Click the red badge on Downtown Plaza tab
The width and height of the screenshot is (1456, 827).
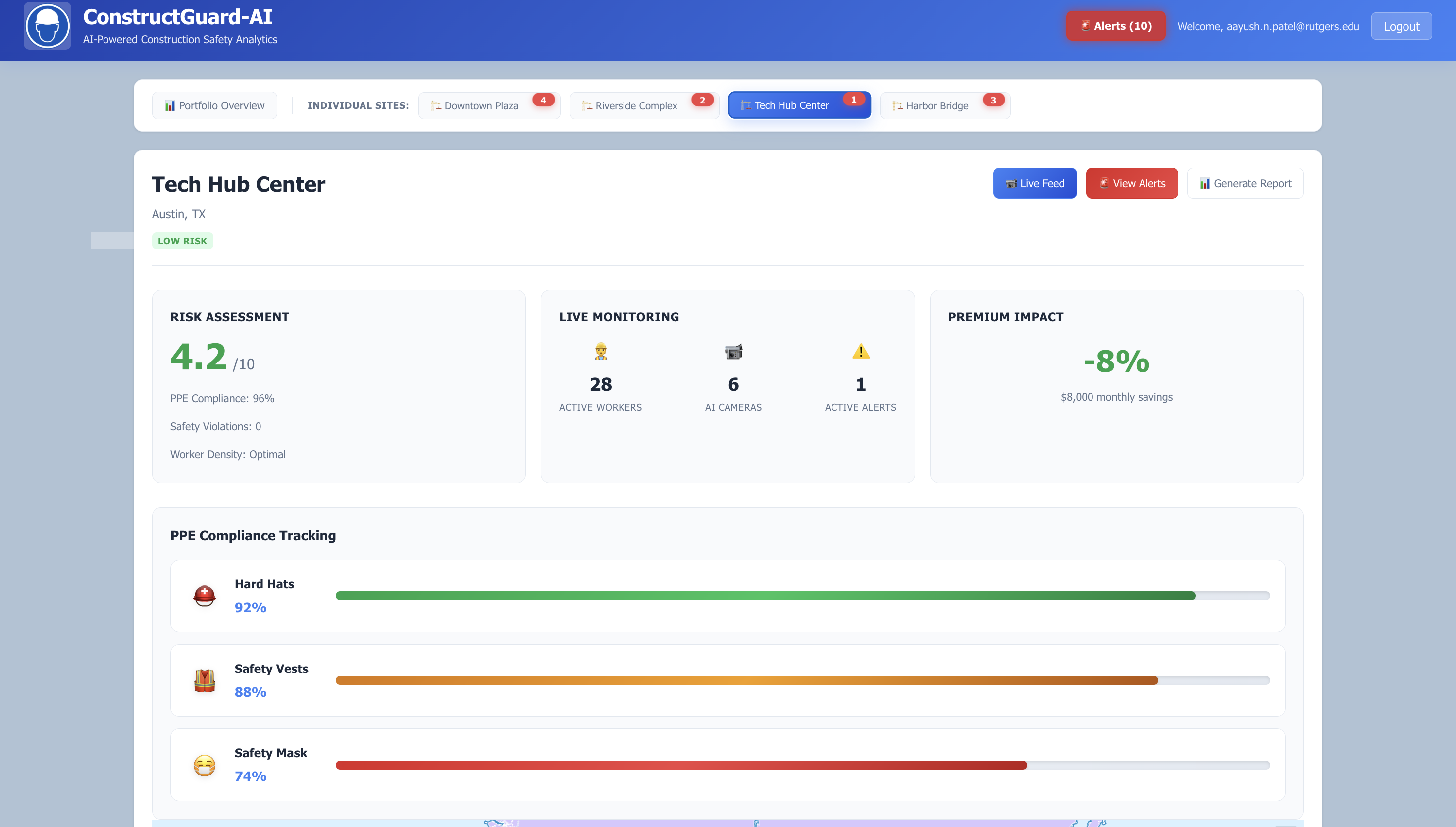tap(543, 100)
